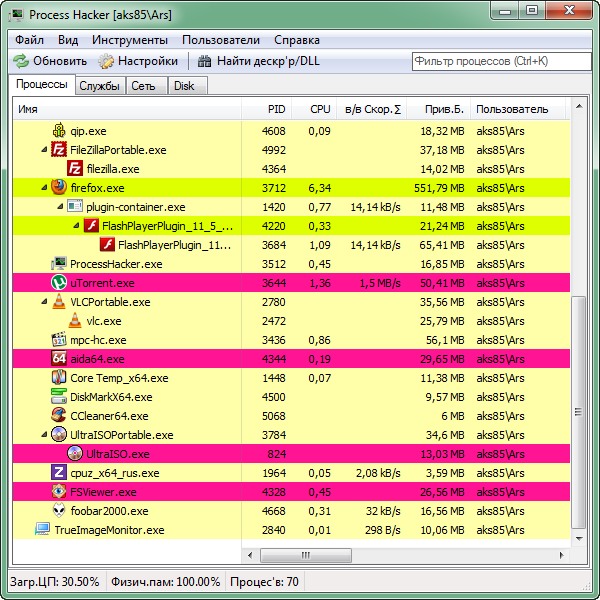Viewport: 600px width, 600px height.
Task: Click the uTorrent process icon
Action: [x=59, y=283]
